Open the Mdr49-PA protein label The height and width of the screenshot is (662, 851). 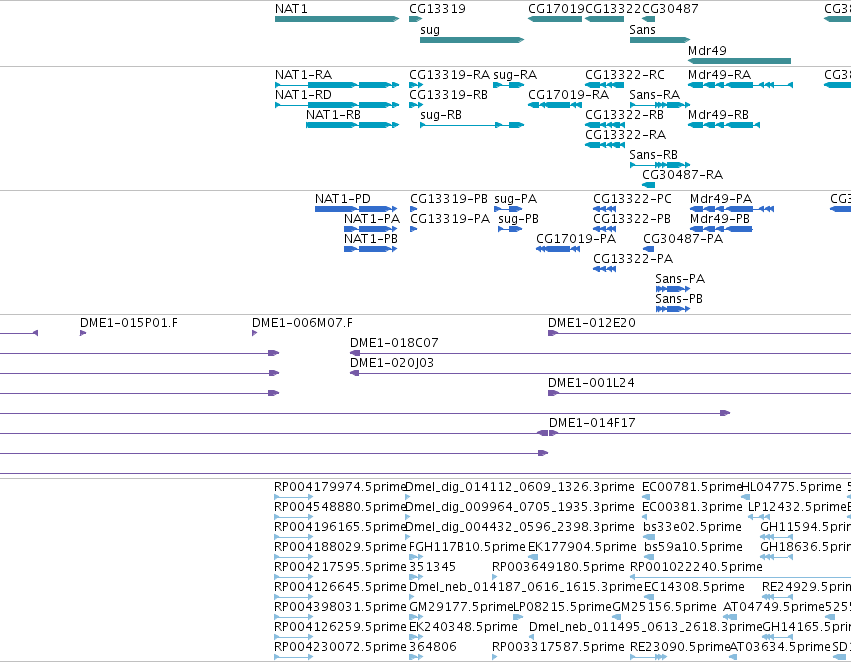pos(721,199)
